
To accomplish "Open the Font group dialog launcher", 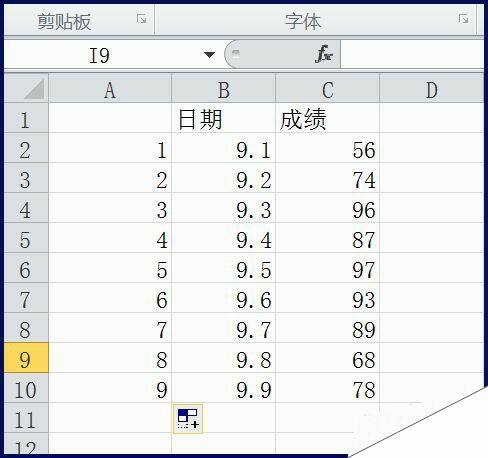I will click(x=463, y=19).
